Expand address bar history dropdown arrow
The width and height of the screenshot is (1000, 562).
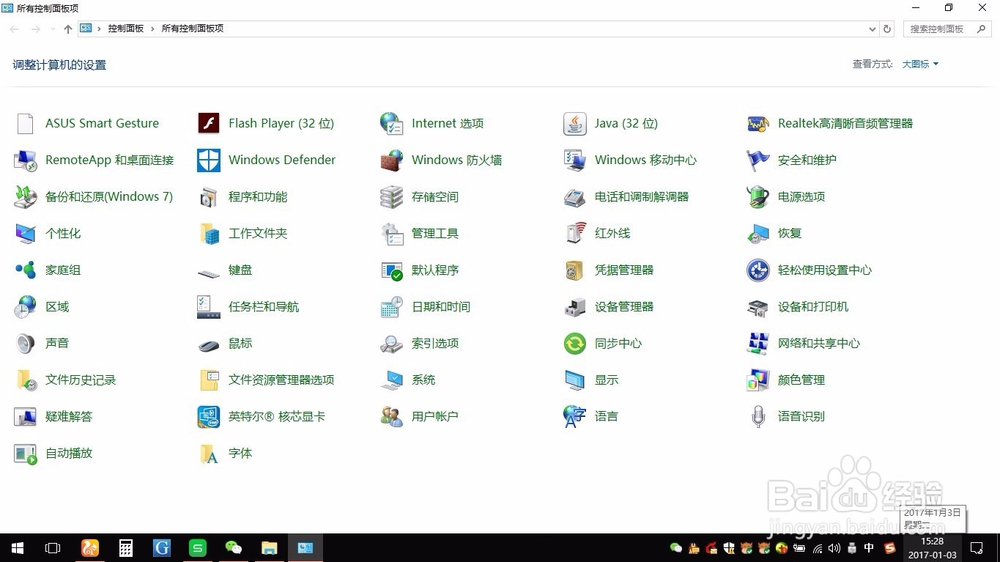tap(872, 29)
